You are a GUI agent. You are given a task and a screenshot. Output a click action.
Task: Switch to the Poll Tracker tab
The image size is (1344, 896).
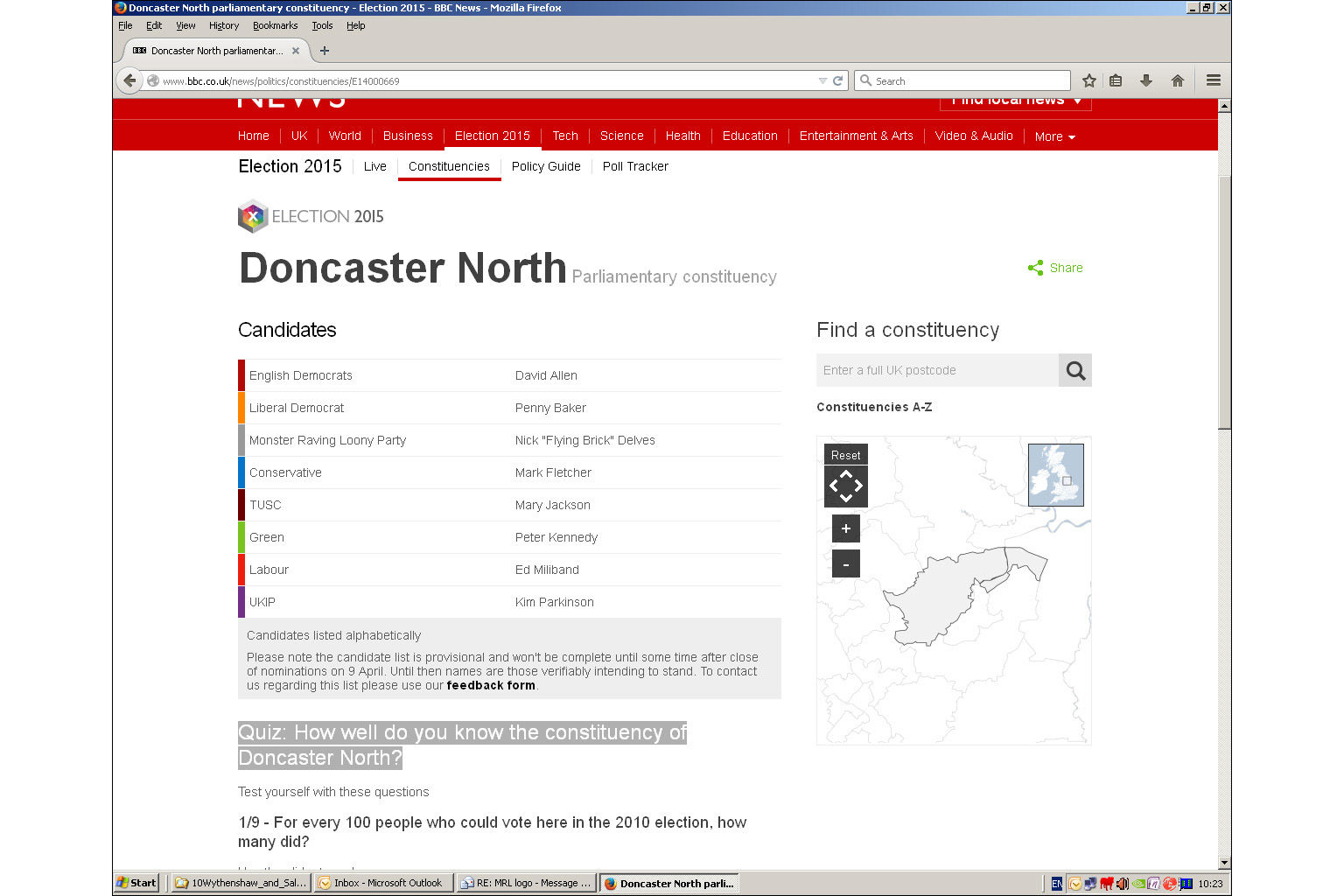(x=635, y=166)
